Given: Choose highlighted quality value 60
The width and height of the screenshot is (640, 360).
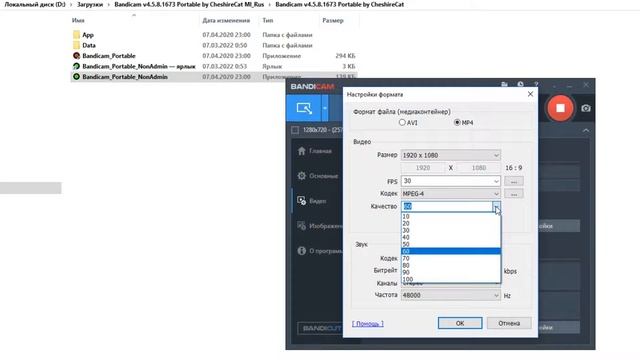Looking at the screenshot, I should click(x=451, y=251).
